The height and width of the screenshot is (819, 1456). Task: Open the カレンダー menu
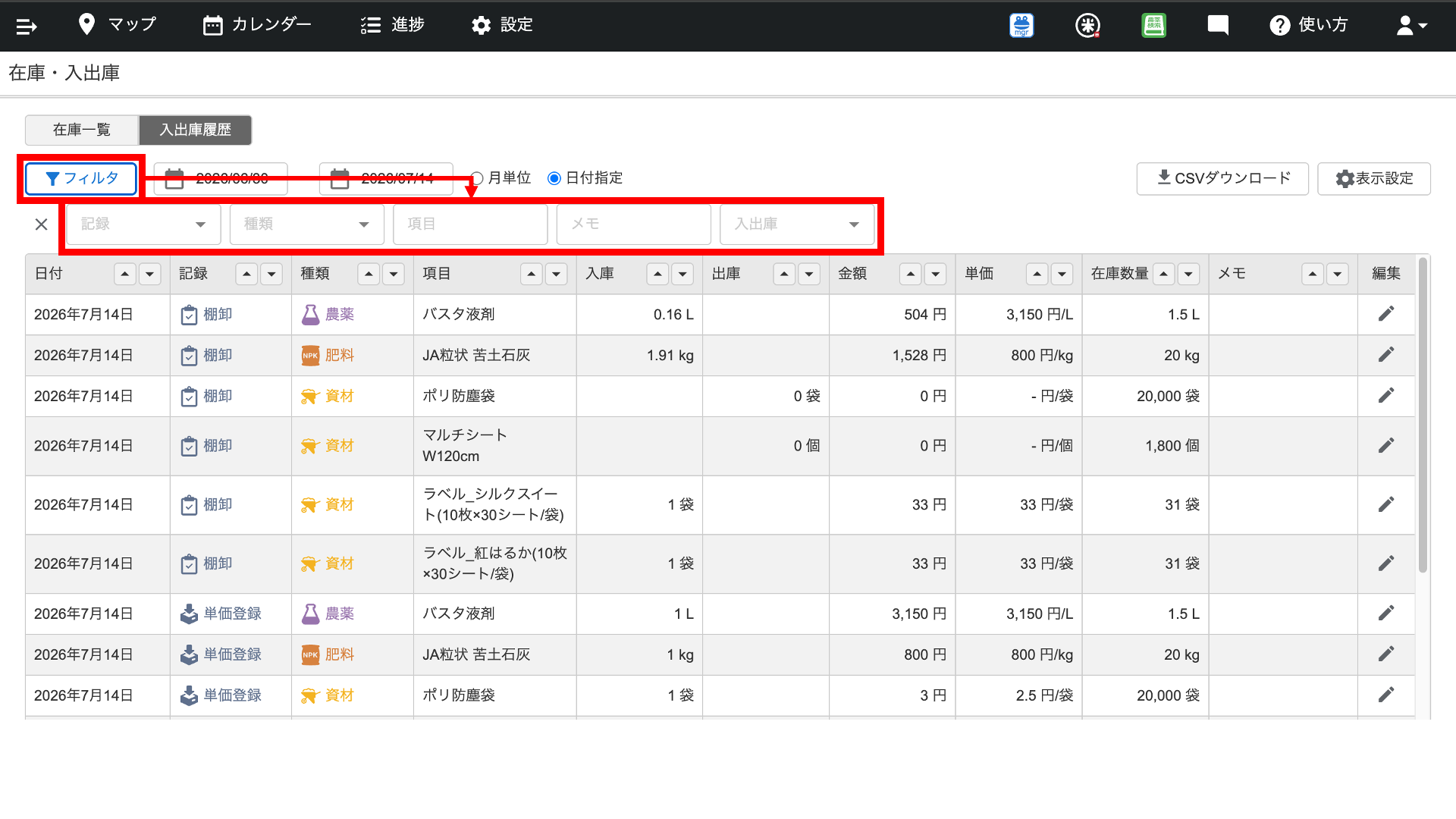(x=257, y=25)
